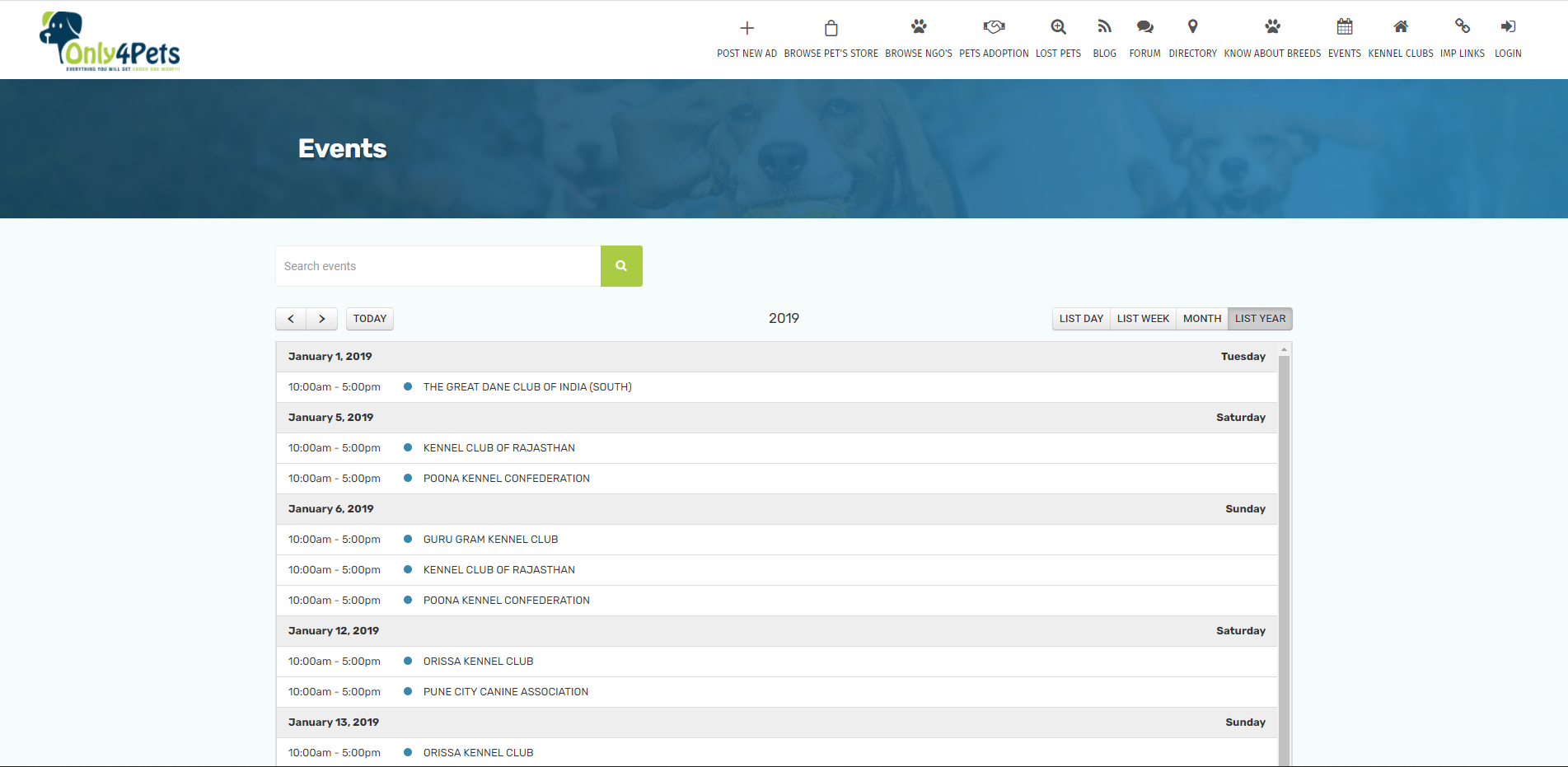The image size is (1568, 767).
Task: Open the Pets Adoption handshake icon
Action: tap(994, 26)
